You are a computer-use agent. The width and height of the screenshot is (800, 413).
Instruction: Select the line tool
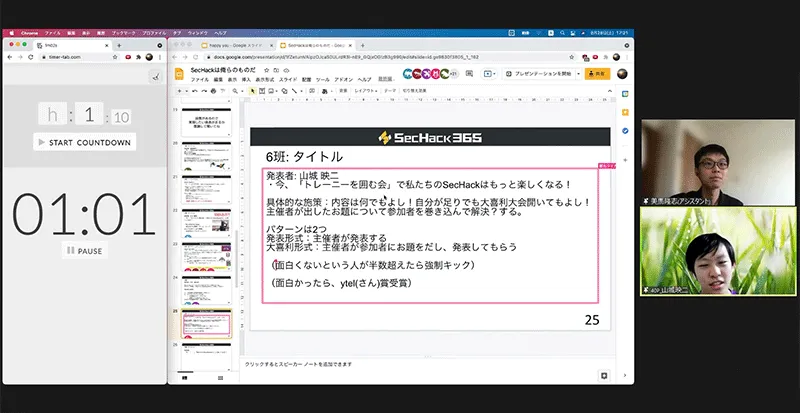pos(294,91)
